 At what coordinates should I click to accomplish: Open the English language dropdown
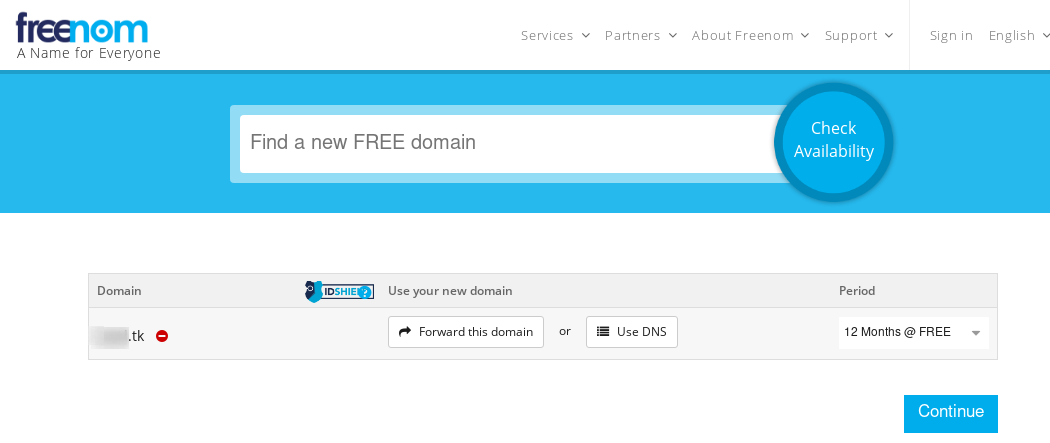tap(1019, 35)
